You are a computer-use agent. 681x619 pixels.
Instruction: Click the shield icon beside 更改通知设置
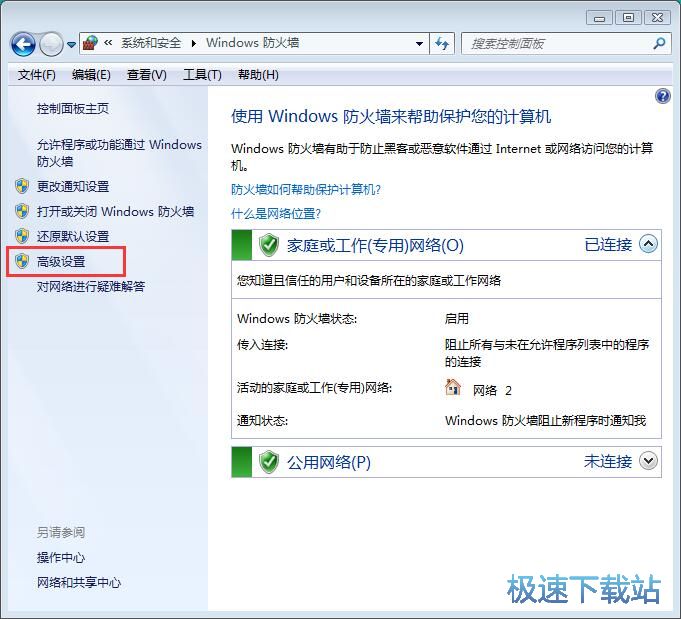click(22, 186)
